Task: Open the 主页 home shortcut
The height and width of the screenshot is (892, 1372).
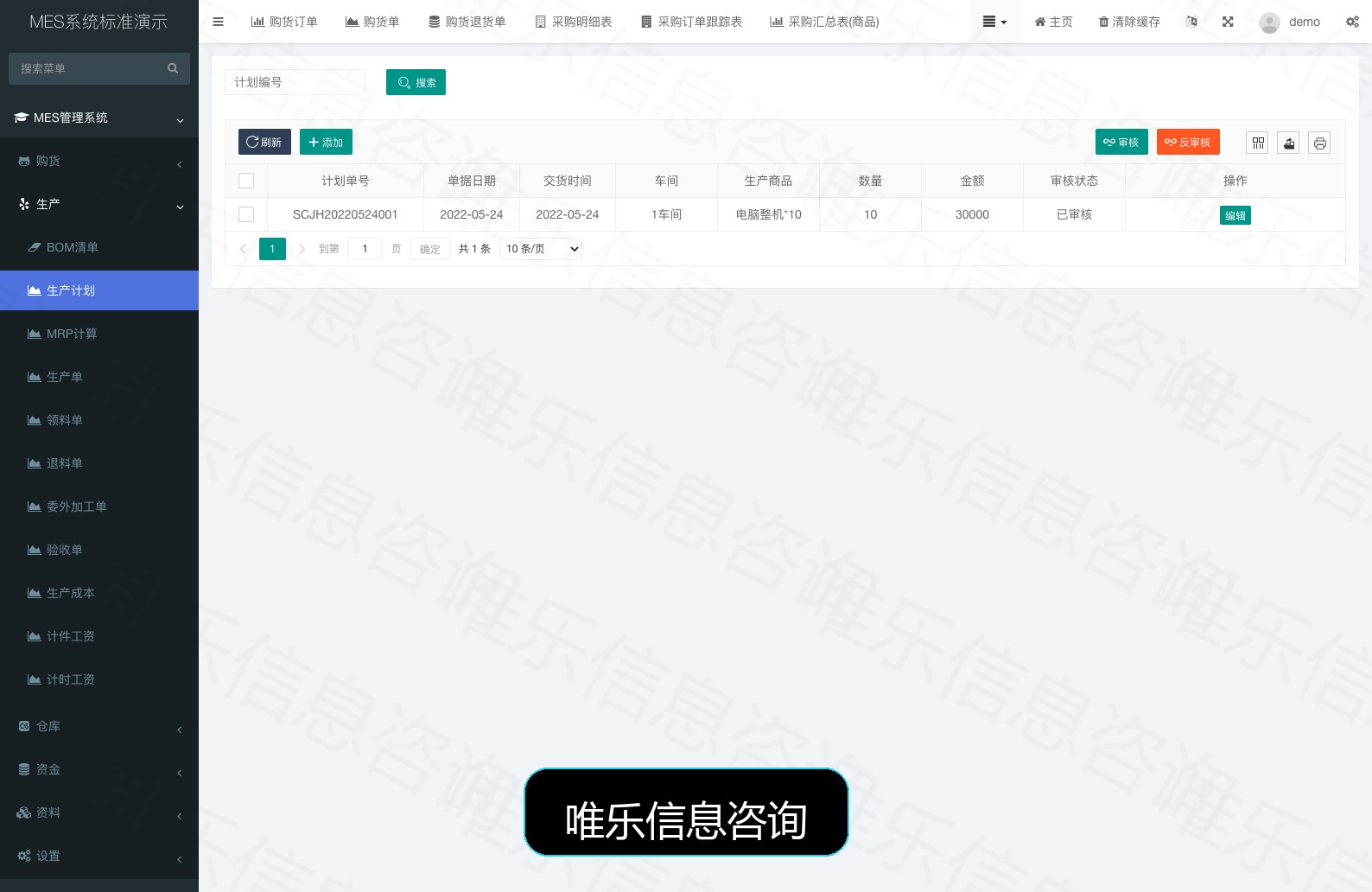Action: tap(1053, 22)
